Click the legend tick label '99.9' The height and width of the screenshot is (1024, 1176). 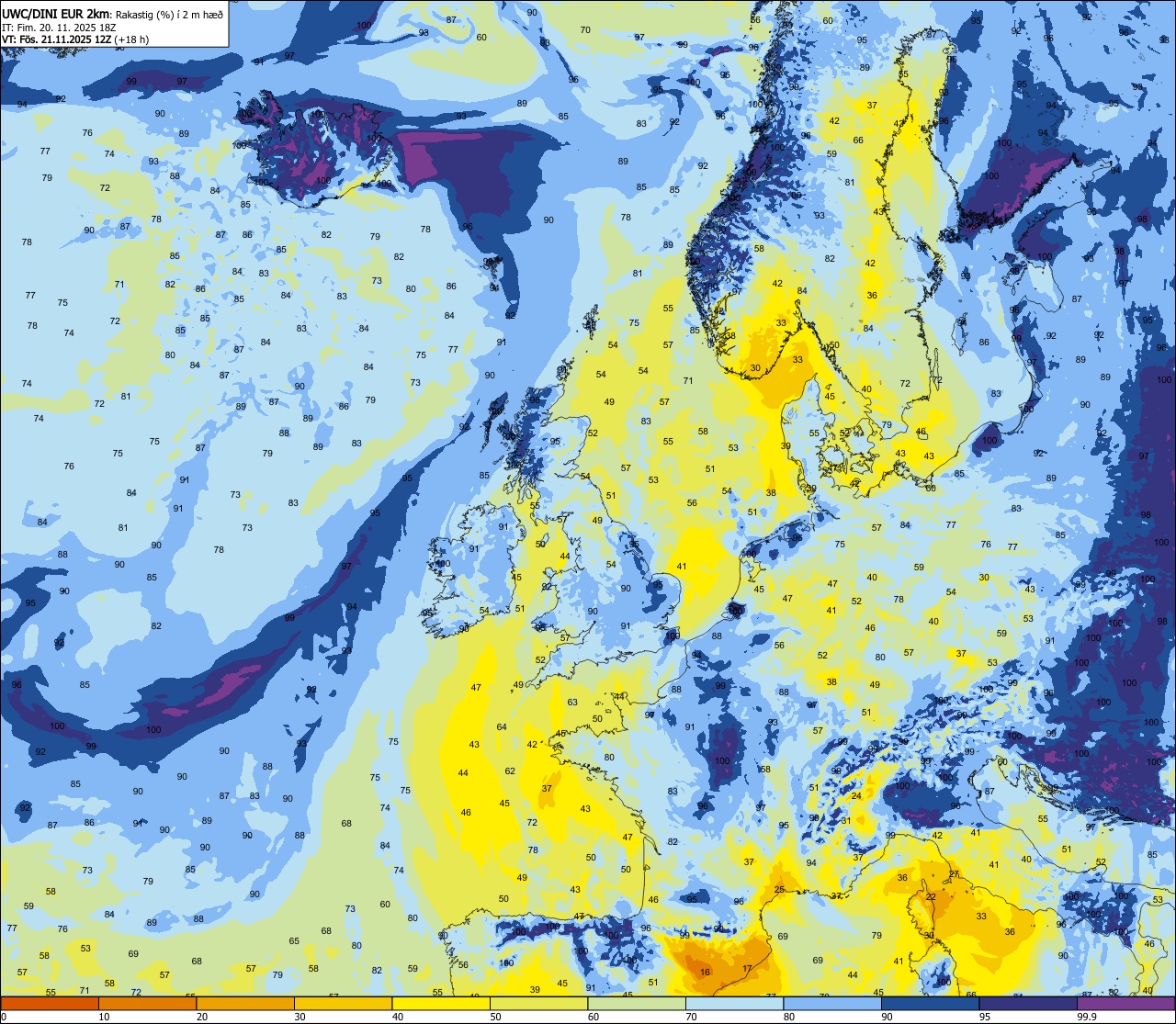coord(1086,1017)
